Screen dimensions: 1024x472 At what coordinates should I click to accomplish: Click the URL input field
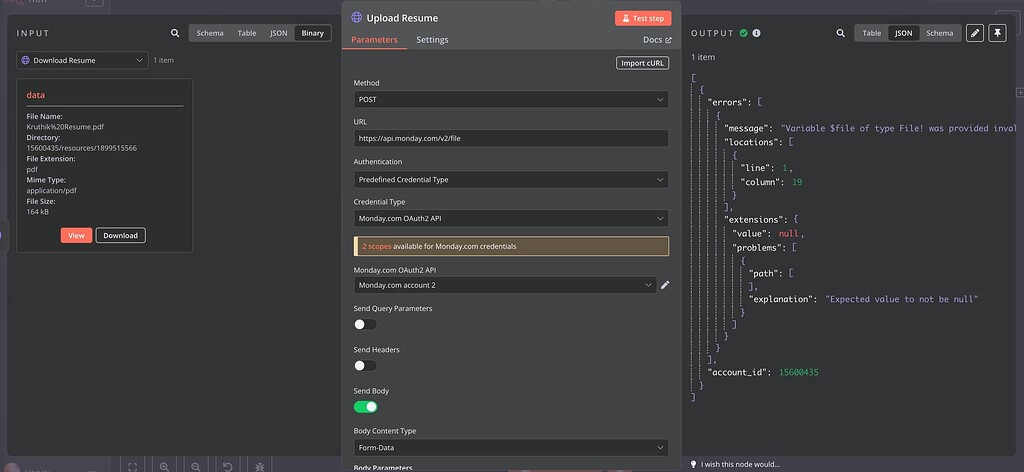pyautogui.click(x=511, y=138)
